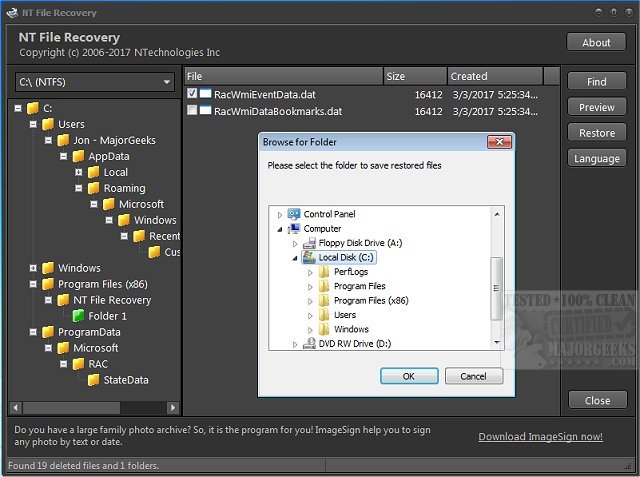Sort by the Created column header
The width and height of the screenshot is (640, 477).
pyautogui.click(x=495, y=76)
